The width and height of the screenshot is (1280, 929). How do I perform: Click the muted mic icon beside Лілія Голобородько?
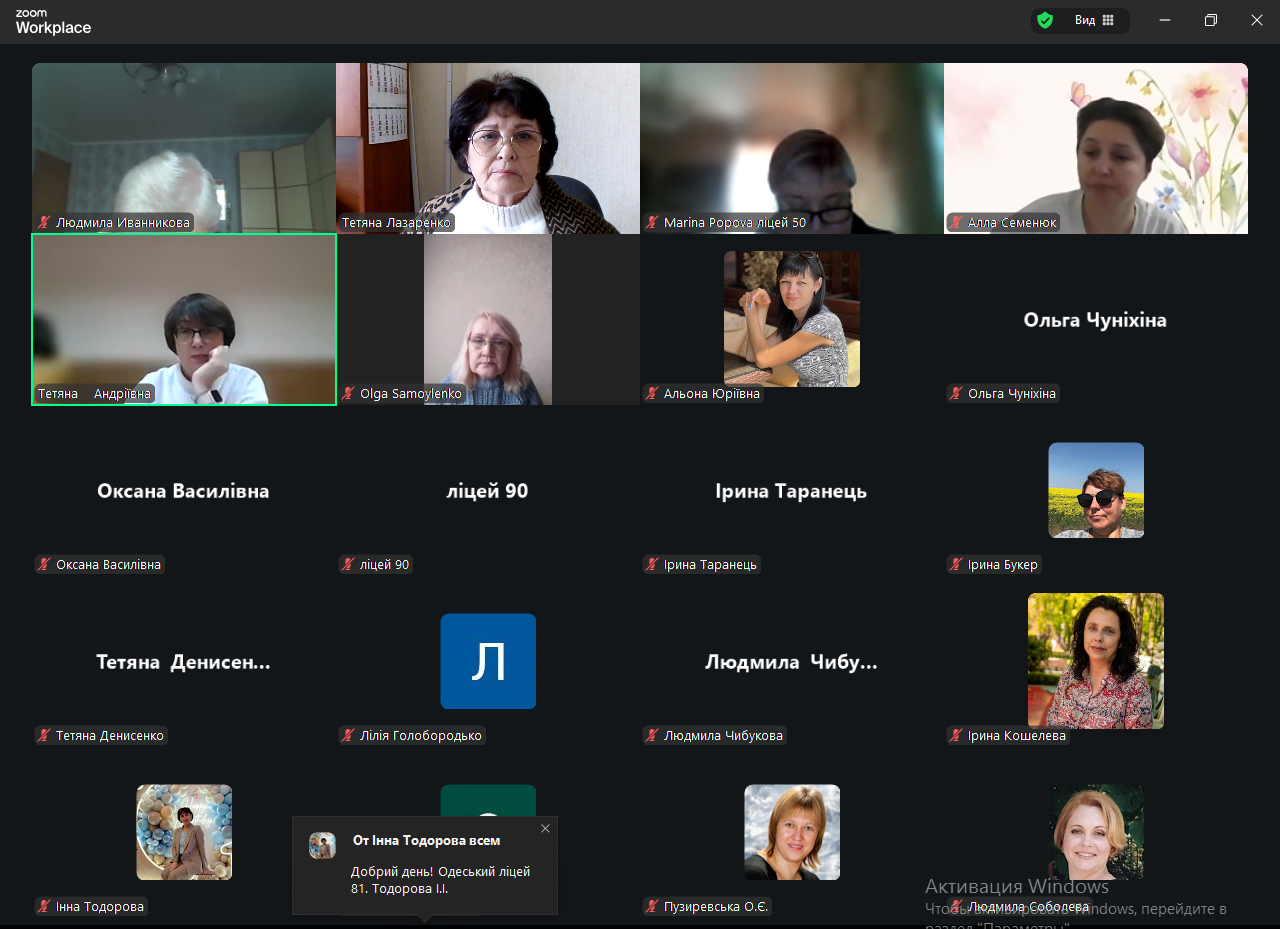[348, 736]
